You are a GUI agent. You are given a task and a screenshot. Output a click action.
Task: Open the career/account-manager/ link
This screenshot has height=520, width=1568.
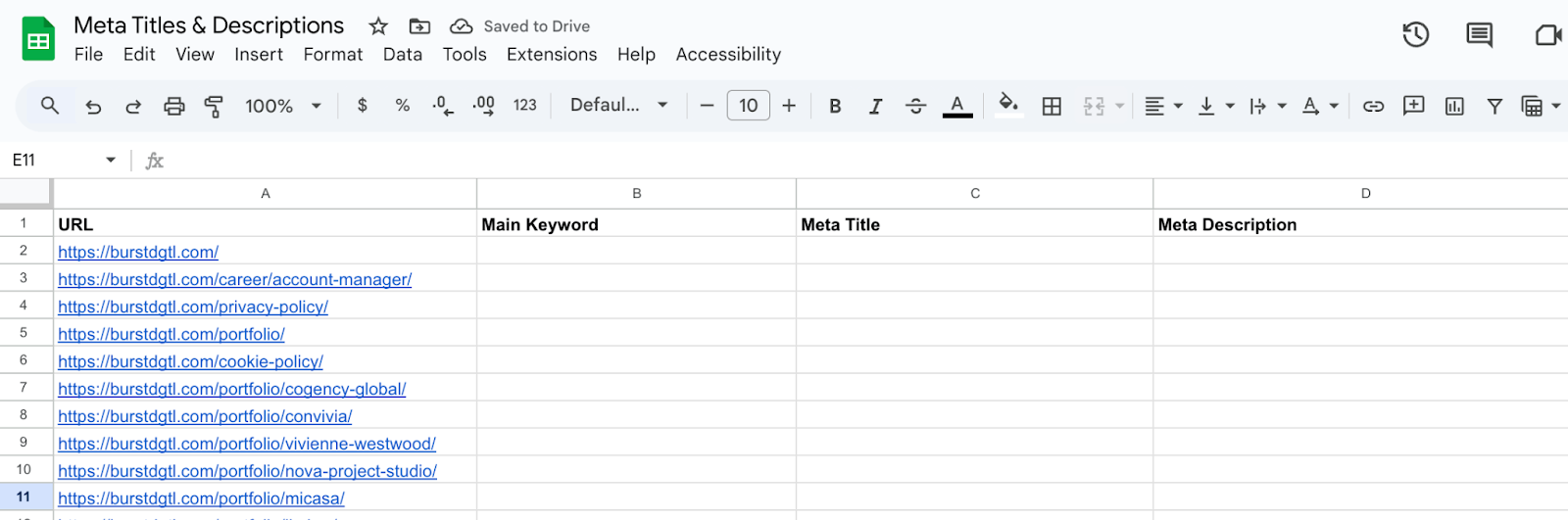(235, 279)
